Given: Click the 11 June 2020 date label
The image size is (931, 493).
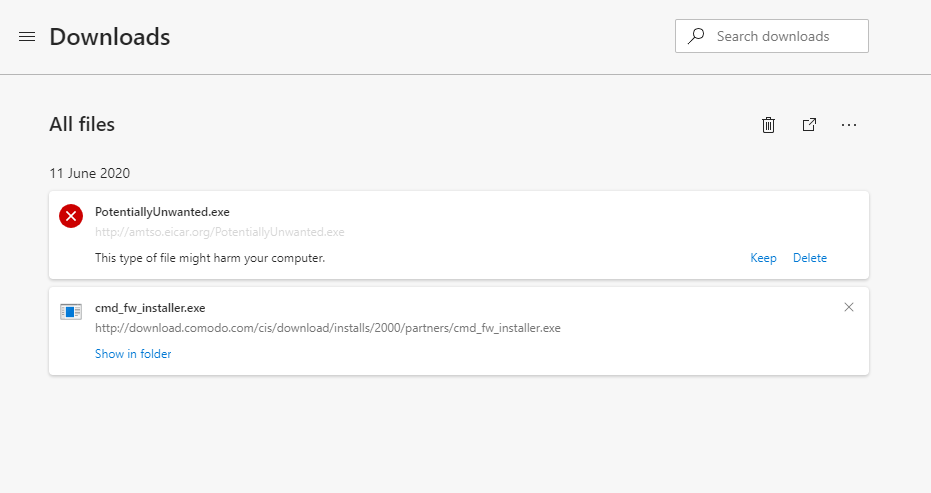Looking at the screenshot, I should [89, 173].
